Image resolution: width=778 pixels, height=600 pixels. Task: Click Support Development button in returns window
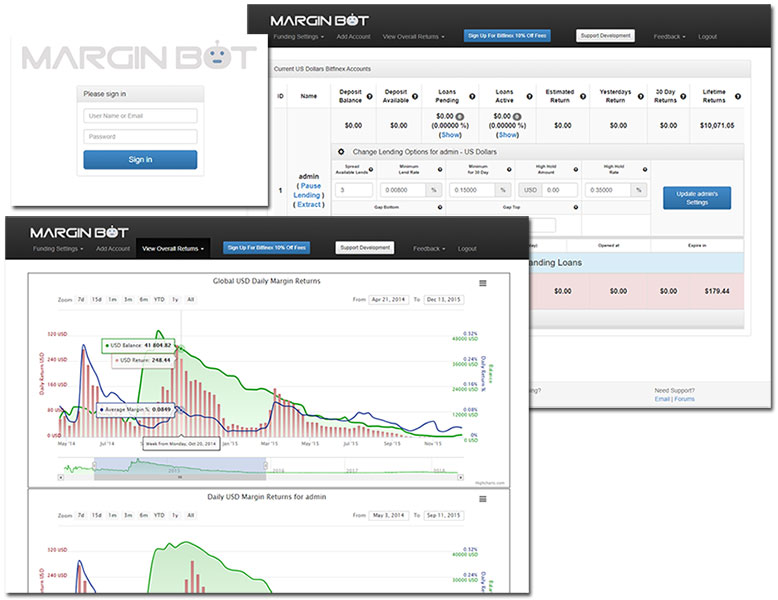[365, 248]
